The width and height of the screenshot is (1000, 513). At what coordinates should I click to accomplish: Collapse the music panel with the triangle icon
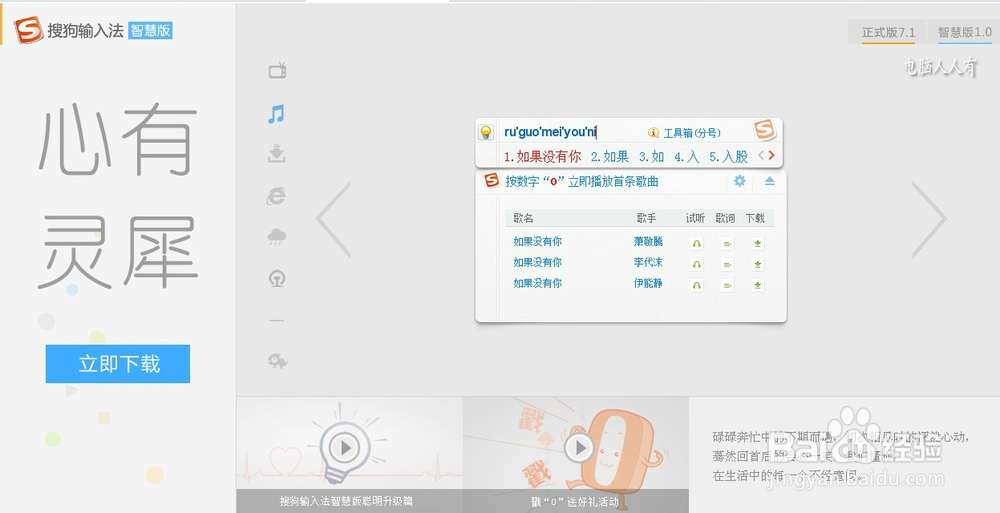point(769,181)
